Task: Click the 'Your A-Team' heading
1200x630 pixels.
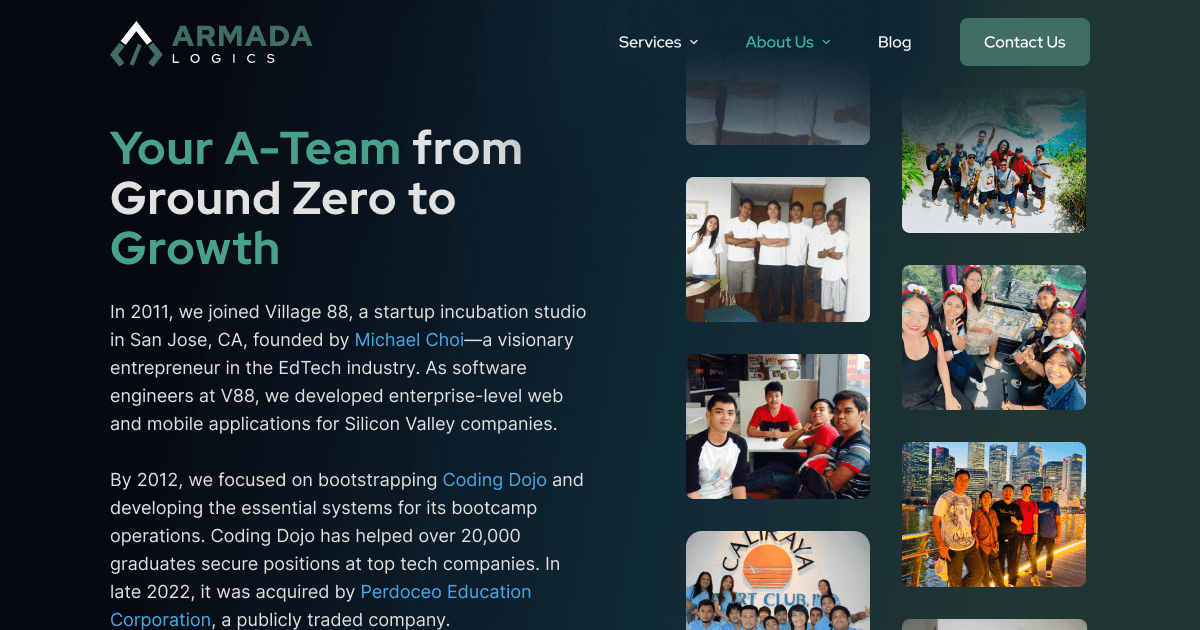Action: (x=316, y=199)
